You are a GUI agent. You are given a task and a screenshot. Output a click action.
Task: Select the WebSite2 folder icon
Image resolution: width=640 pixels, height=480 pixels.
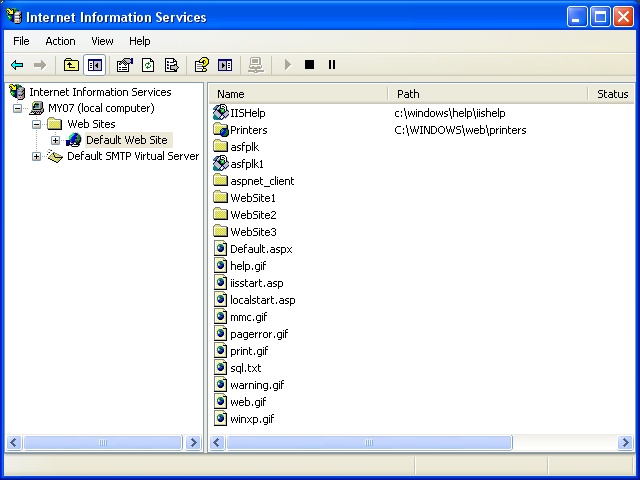click(x=221, y=214)
